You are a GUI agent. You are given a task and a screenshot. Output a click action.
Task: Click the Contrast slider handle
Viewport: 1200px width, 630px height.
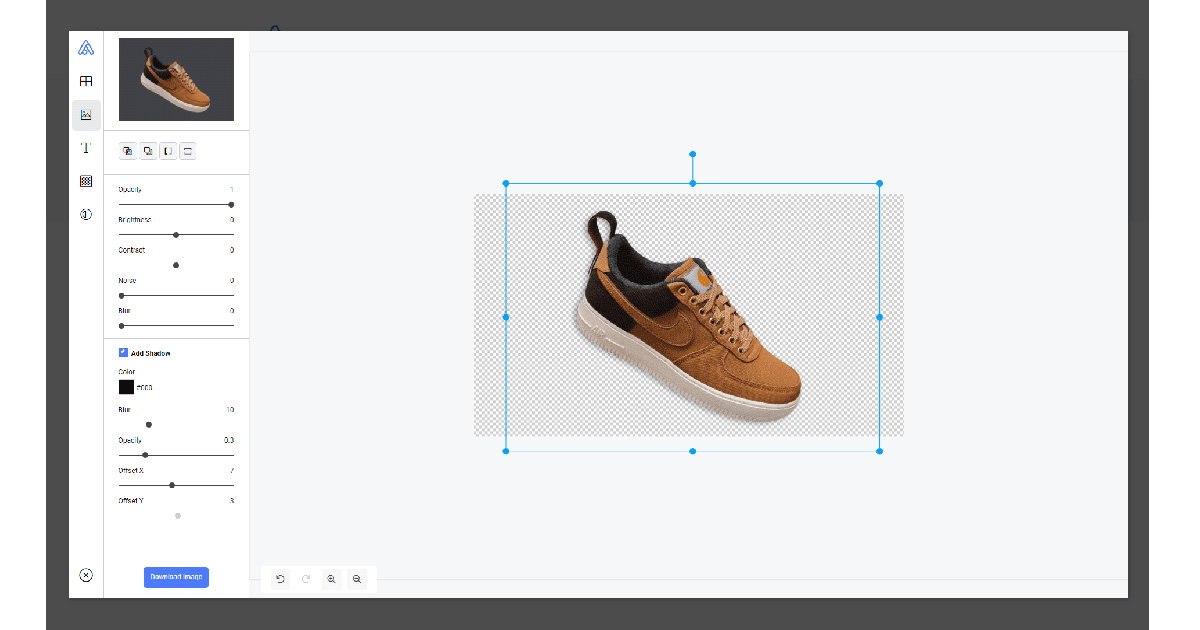pyautogui.click(x=176, y=265)
